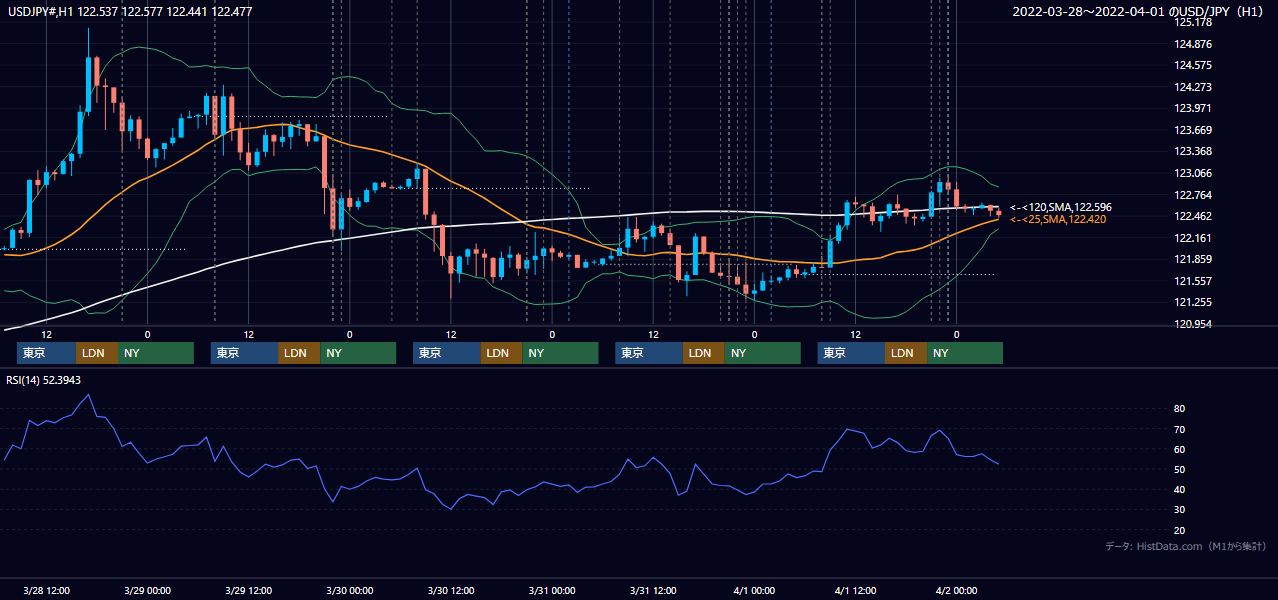Select the 3/30 12:00 date label

[x=451, y=591]
